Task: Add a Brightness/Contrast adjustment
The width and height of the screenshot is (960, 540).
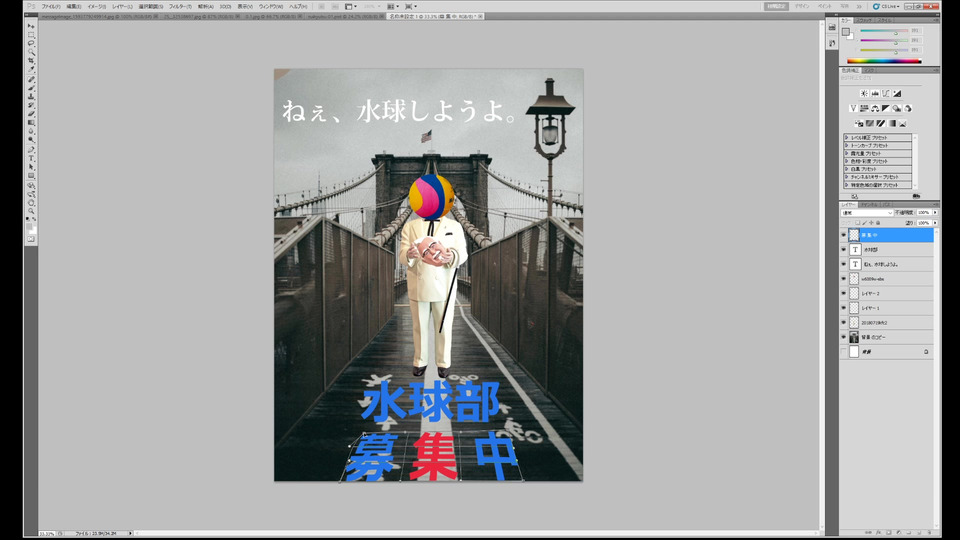Action: [x=864, y=94]
